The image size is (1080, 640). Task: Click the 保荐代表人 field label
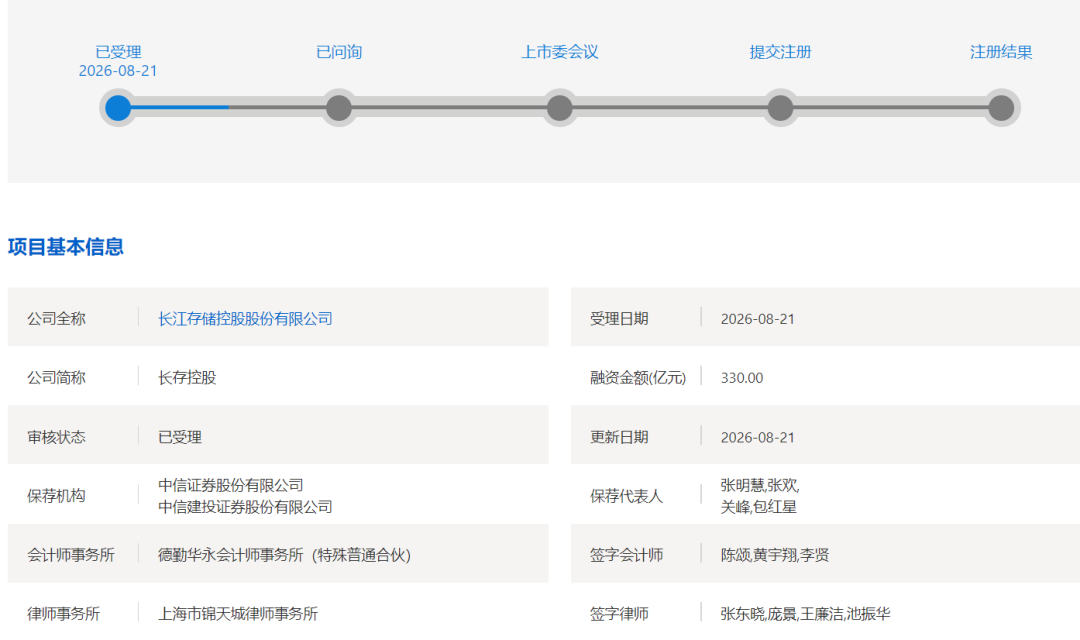click(626, 496)
